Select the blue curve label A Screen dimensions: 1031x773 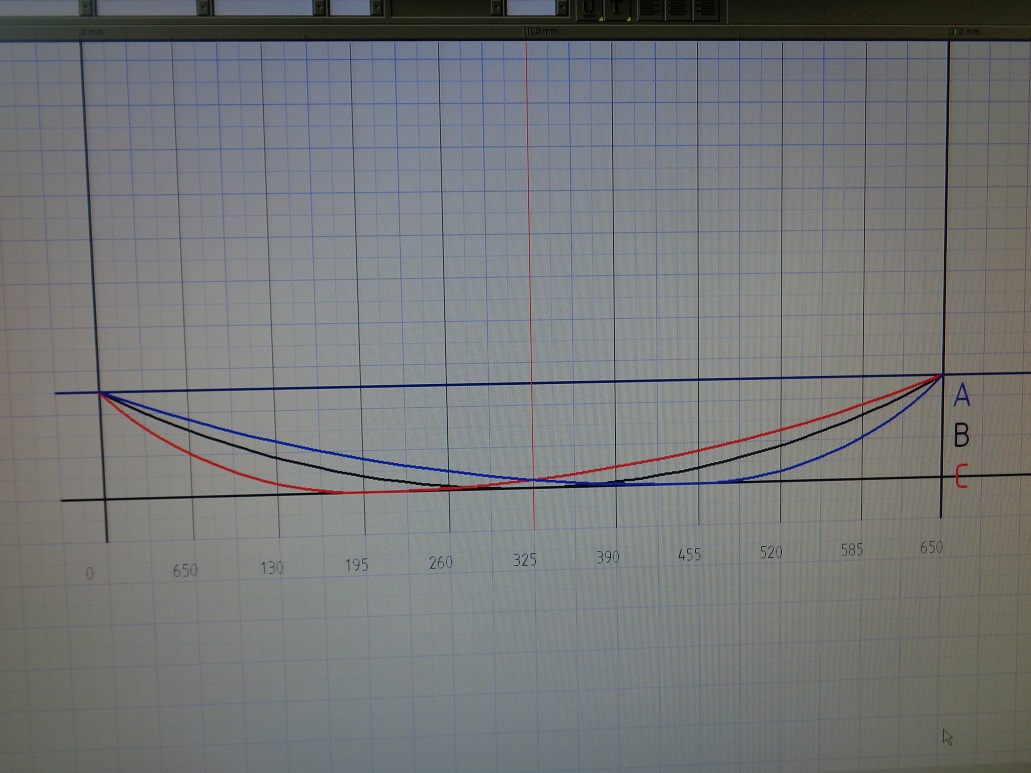[x=962, y=396]
